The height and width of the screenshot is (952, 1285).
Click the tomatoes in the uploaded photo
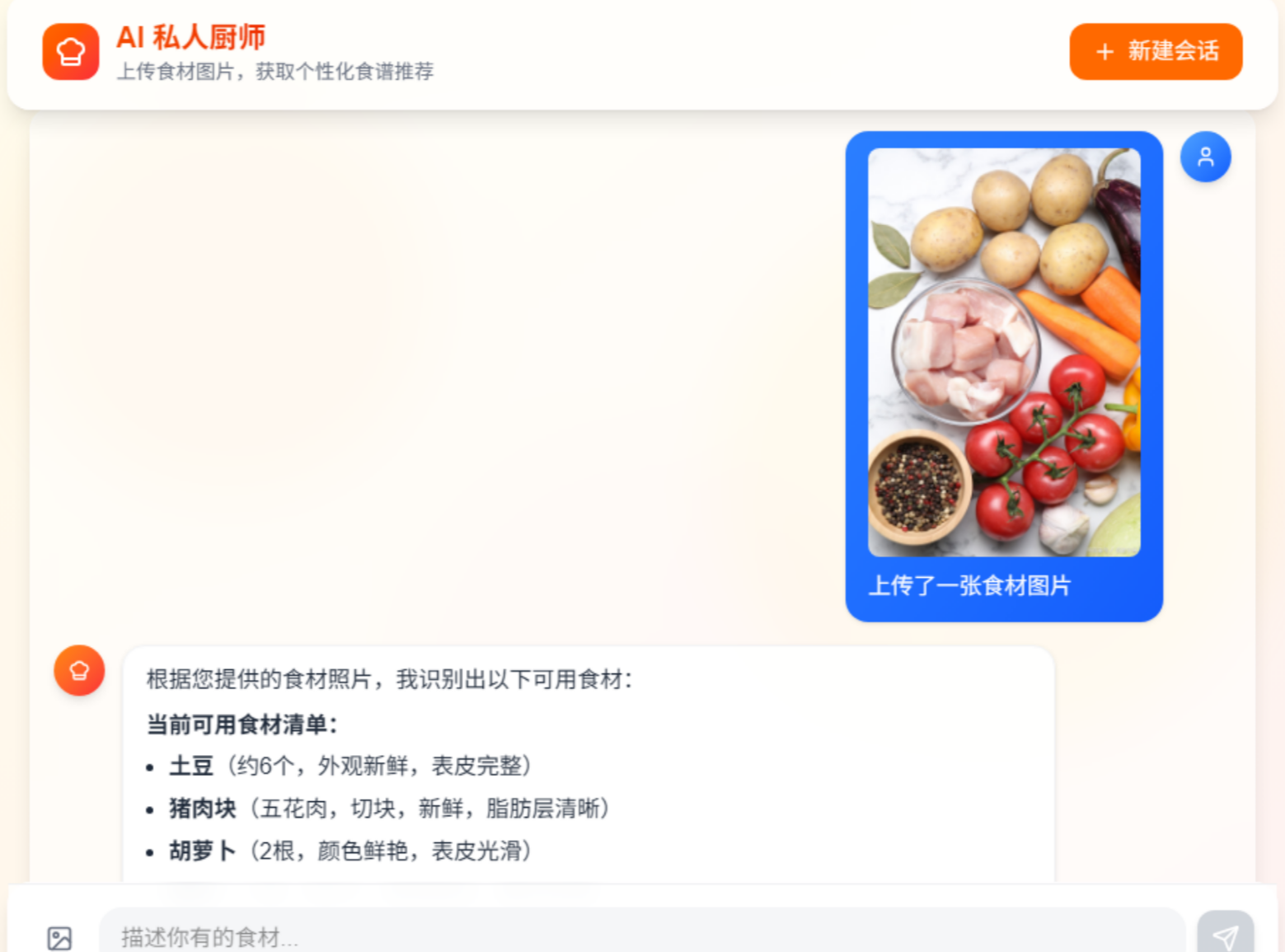click(1043, 445)
